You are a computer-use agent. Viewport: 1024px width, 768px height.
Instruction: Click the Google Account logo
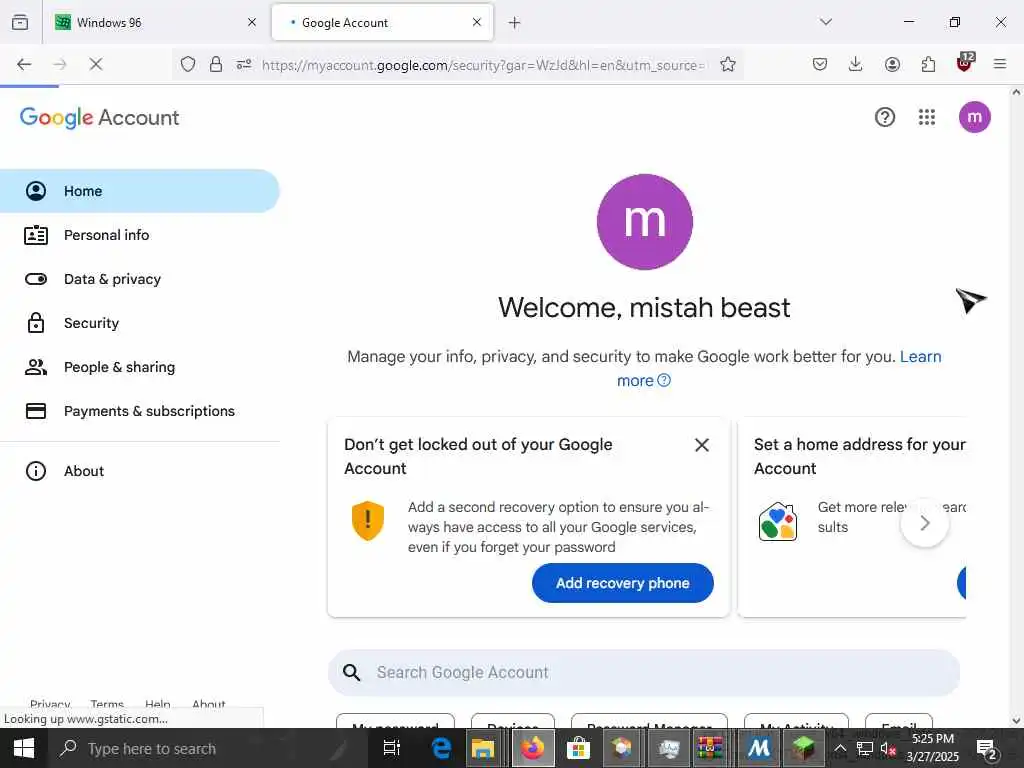tap(99, 118)
